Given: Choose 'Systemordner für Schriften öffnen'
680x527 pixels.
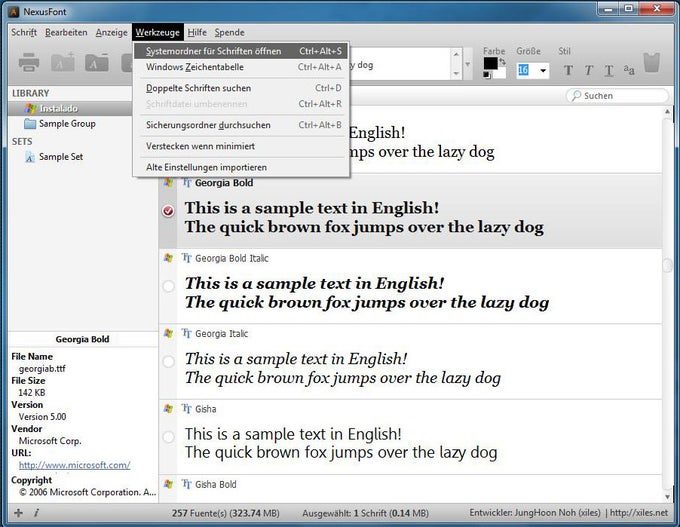Looking at the screenshot, I should click(x=241, y=51).
